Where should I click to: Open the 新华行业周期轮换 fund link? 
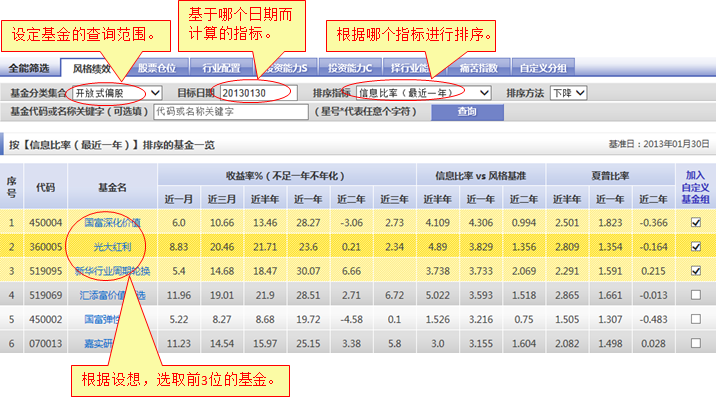pyautogui.click(x=112, y=271)
